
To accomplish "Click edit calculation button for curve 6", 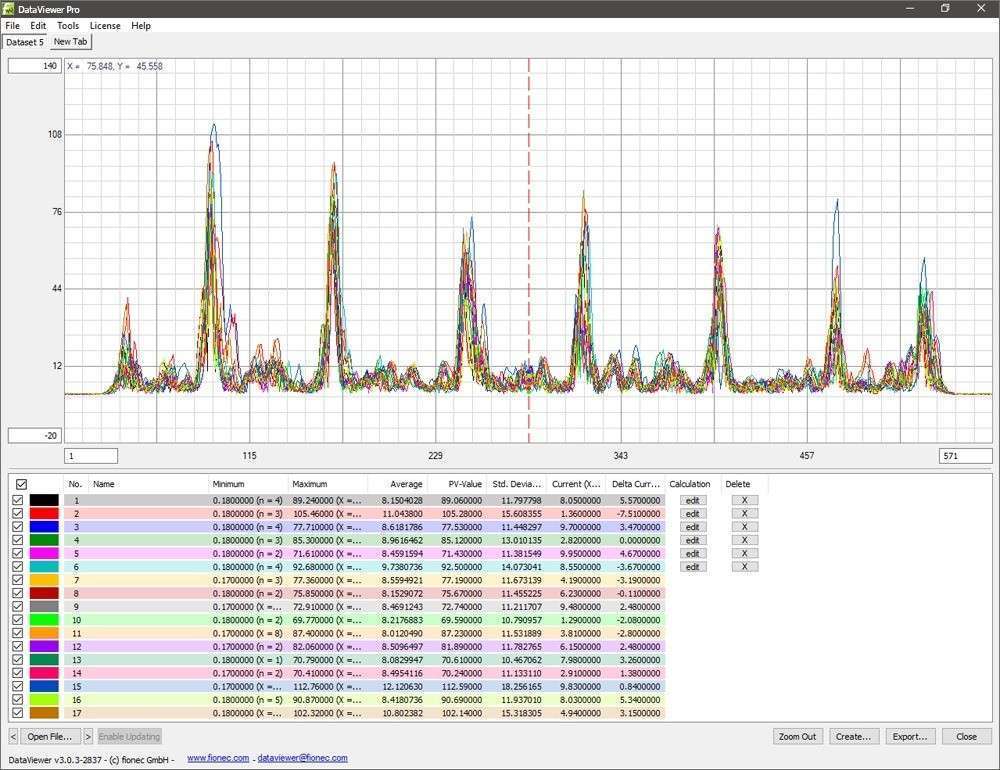I will tap(693, 566).
